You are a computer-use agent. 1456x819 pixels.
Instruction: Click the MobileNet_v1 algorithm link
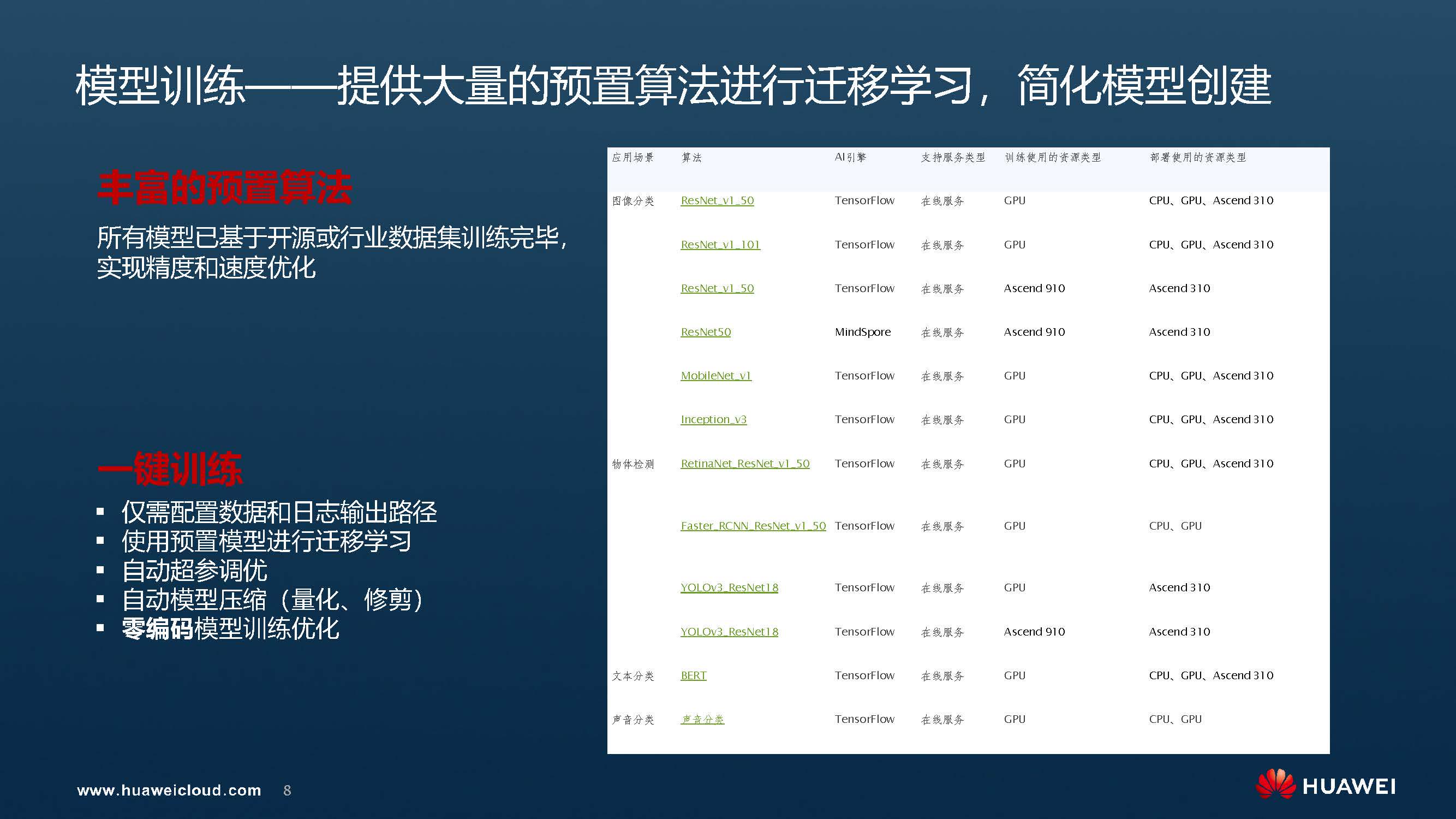click(x=715, y=376)
